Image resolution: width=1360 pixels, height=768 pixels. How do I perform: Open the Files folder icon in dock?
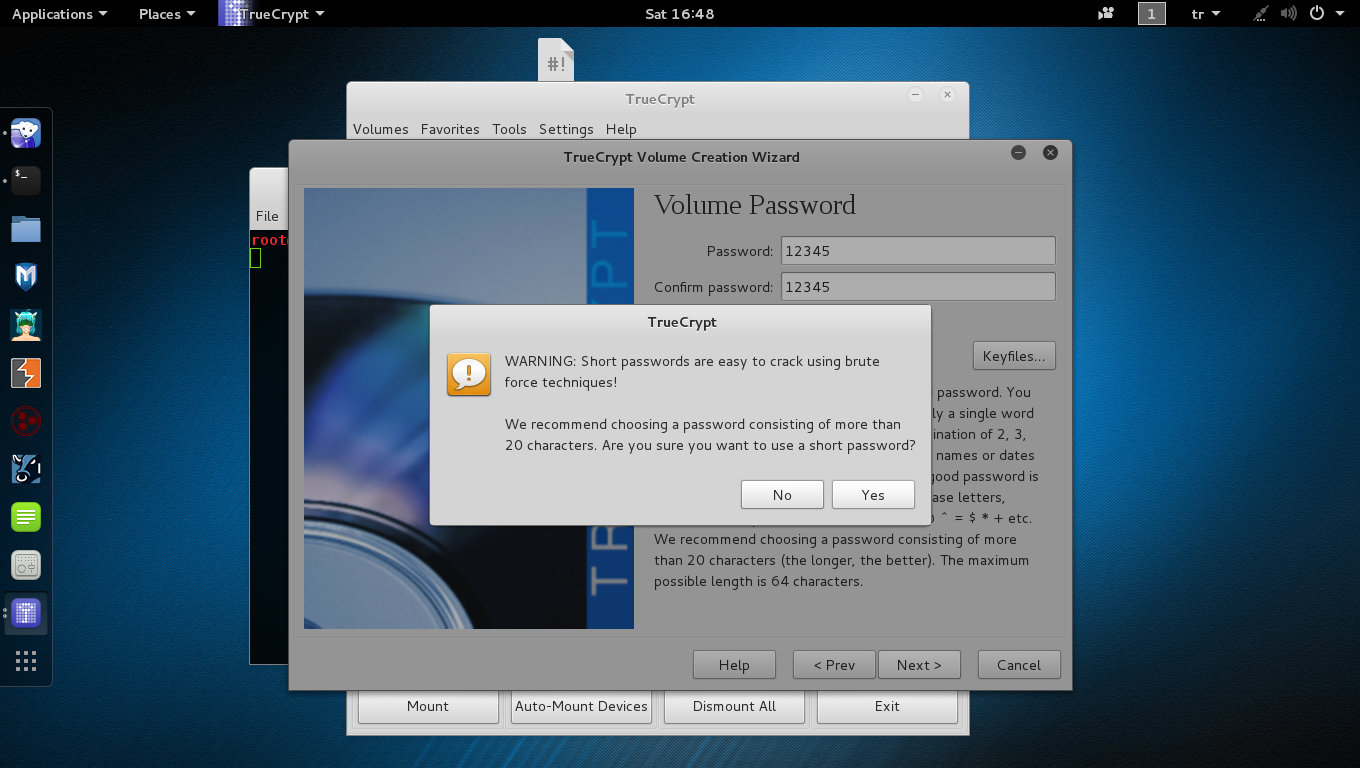[26, 229]
